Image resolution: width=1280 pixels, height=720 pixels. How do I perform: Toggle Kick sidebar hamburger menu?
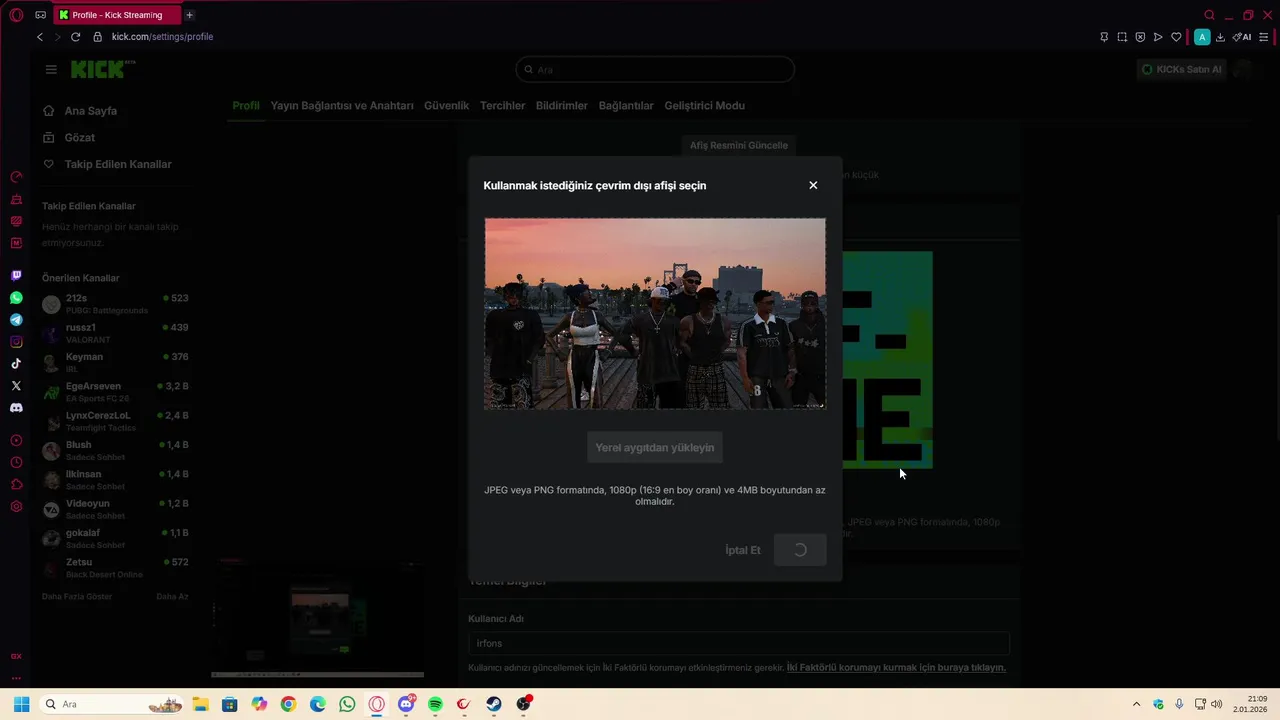[x=51, y=69]
